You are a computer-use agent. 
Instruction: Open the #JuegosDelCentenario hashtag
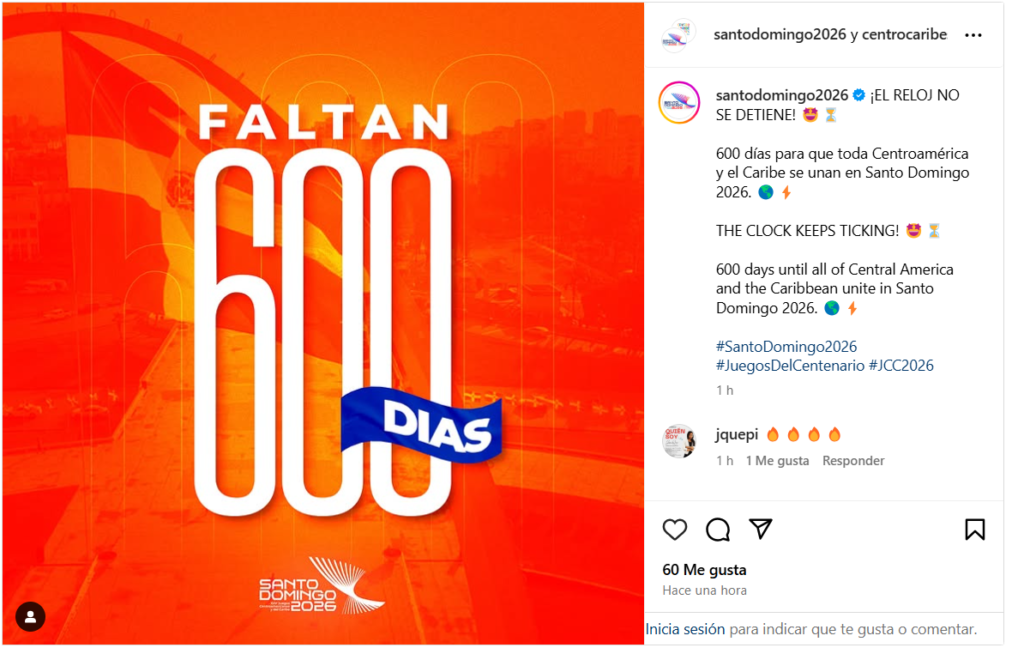tap(790, 366)
